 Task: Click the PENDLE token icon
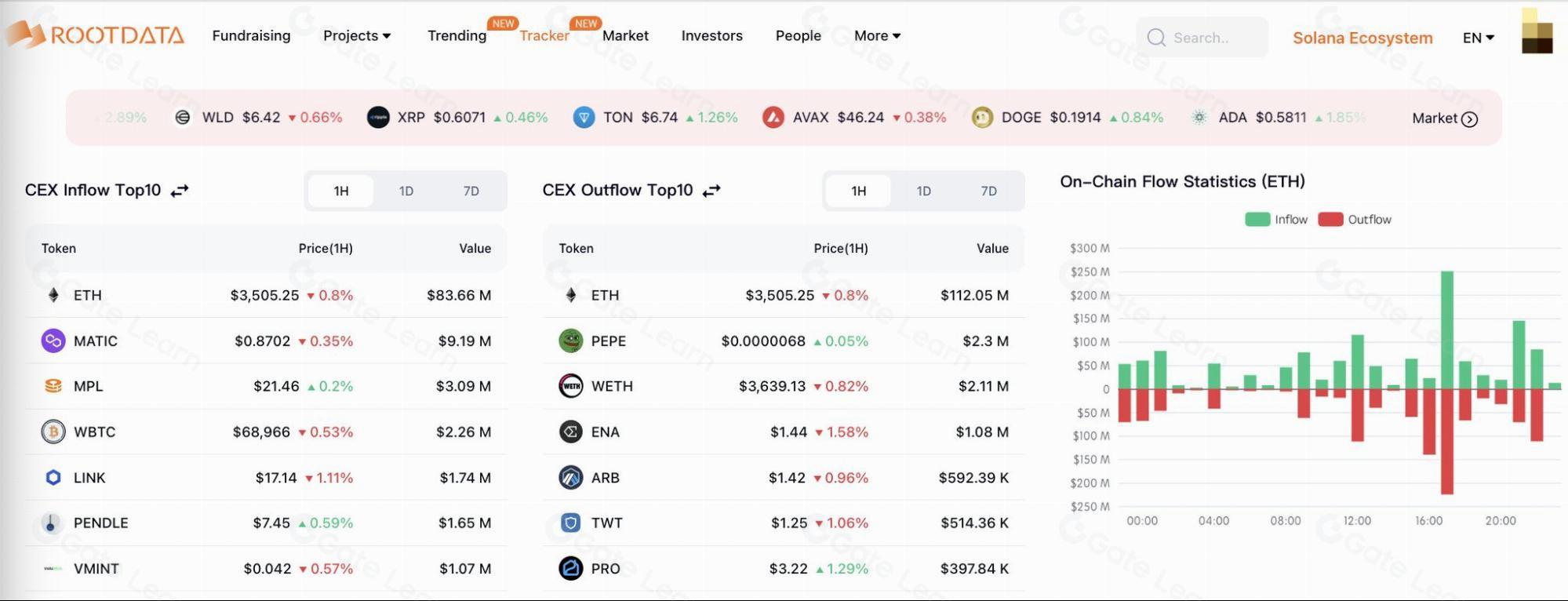click(x=51, y=523)
